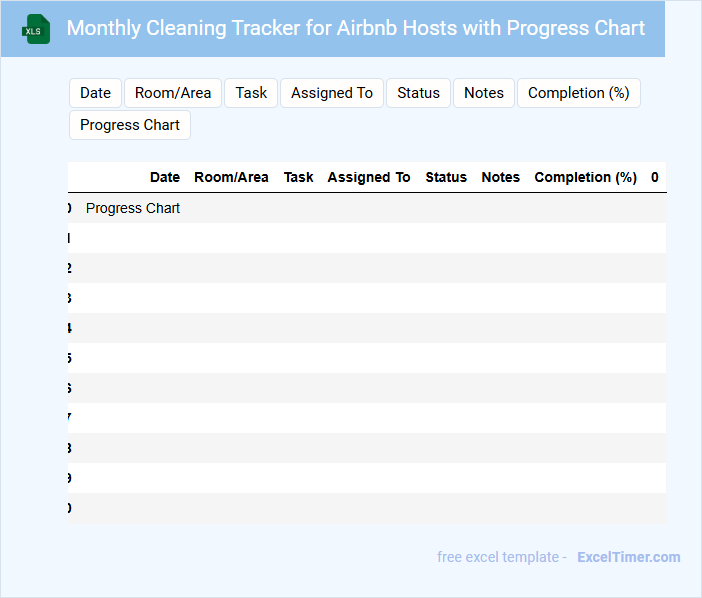Click the Room/Area column header
The width and height of the screenshot is (702, 598).
(231, 177)
